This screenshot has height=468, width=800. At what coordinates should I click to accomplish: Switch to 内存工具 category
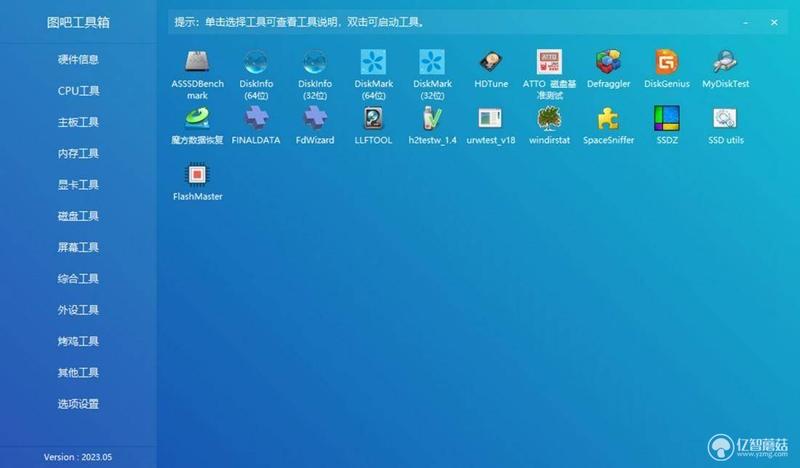pyautogui.click(x=78, y=153)
